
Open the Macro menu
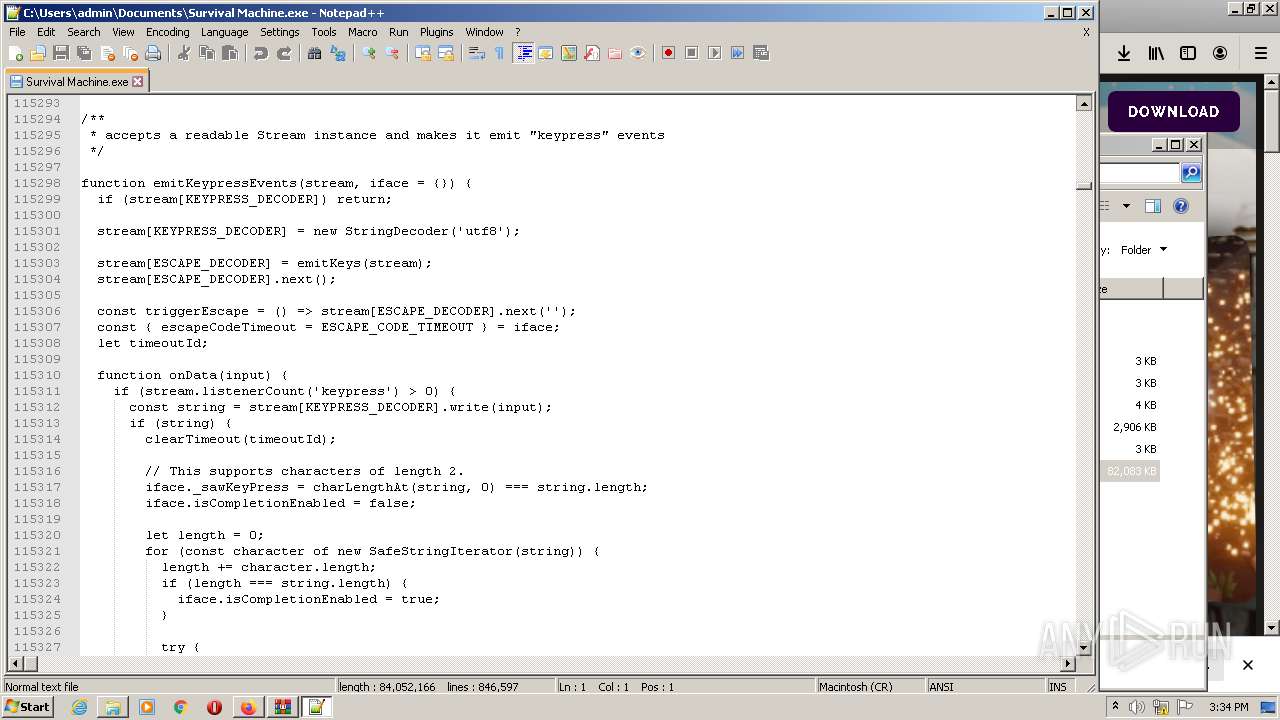pos(363,32)
